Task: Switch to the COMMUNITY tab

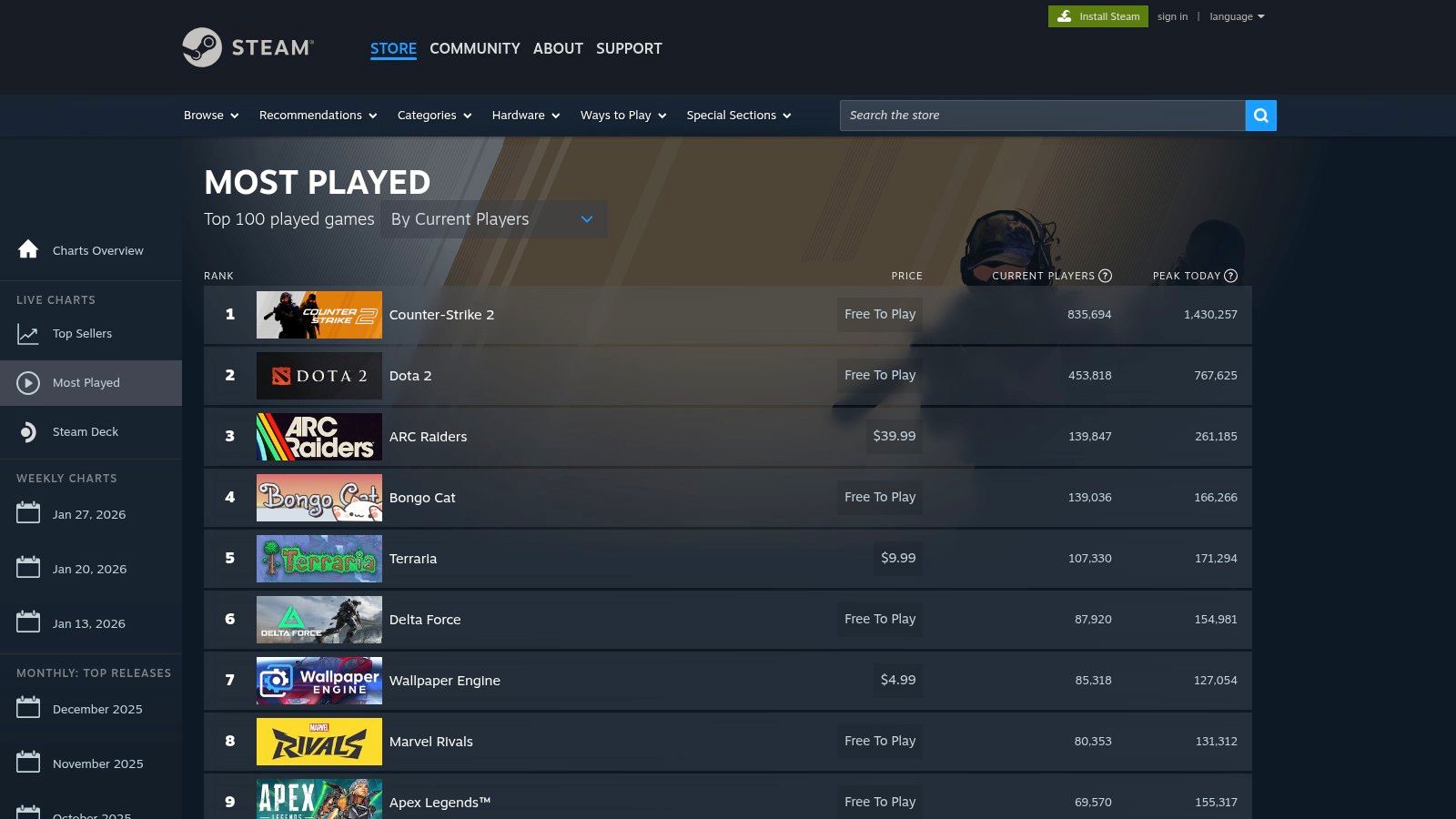Action: [x=474, y=48]
